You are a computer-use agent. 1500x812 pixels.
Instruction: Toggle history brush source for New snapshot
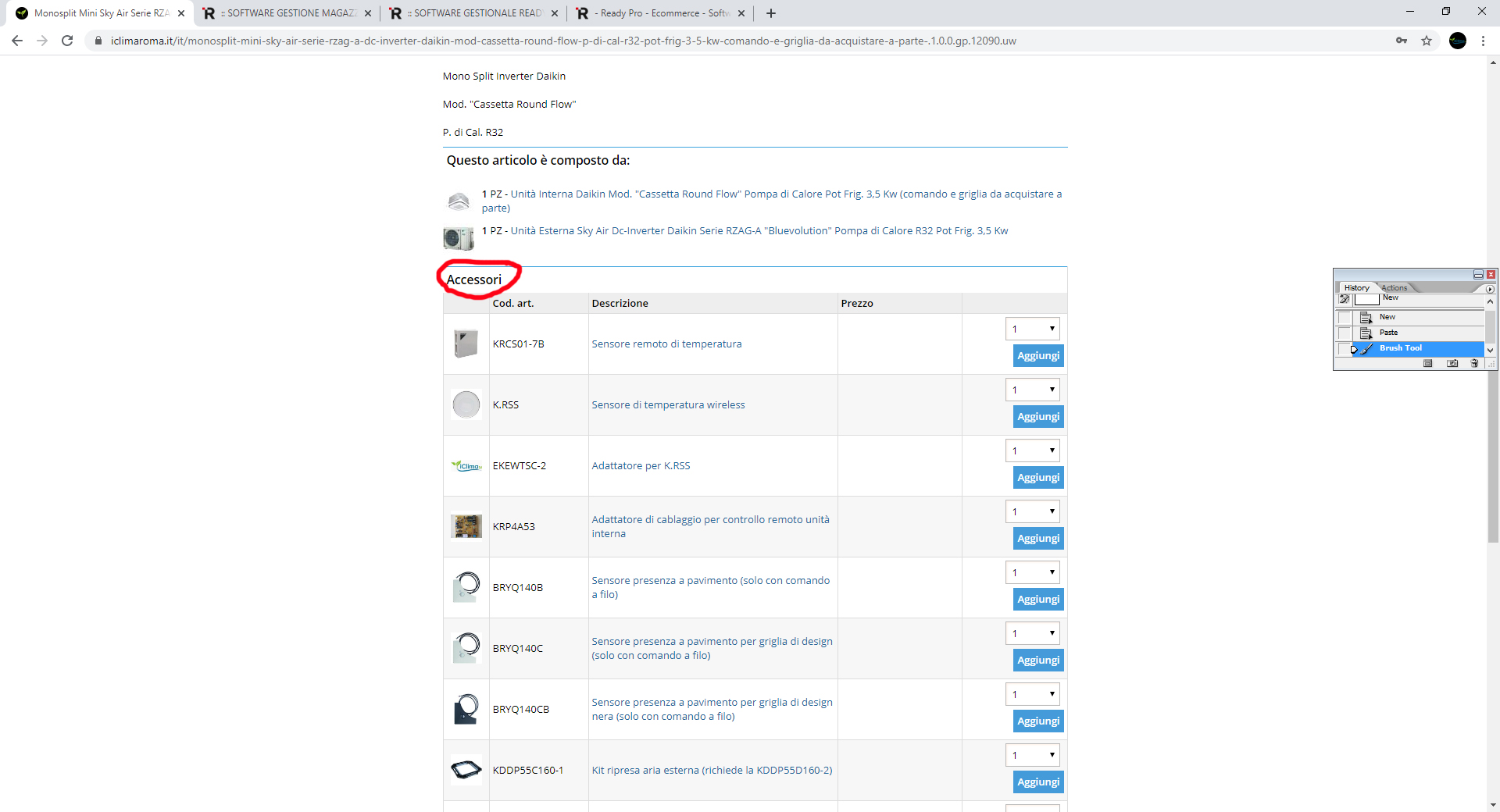(x=1345, y=299)
